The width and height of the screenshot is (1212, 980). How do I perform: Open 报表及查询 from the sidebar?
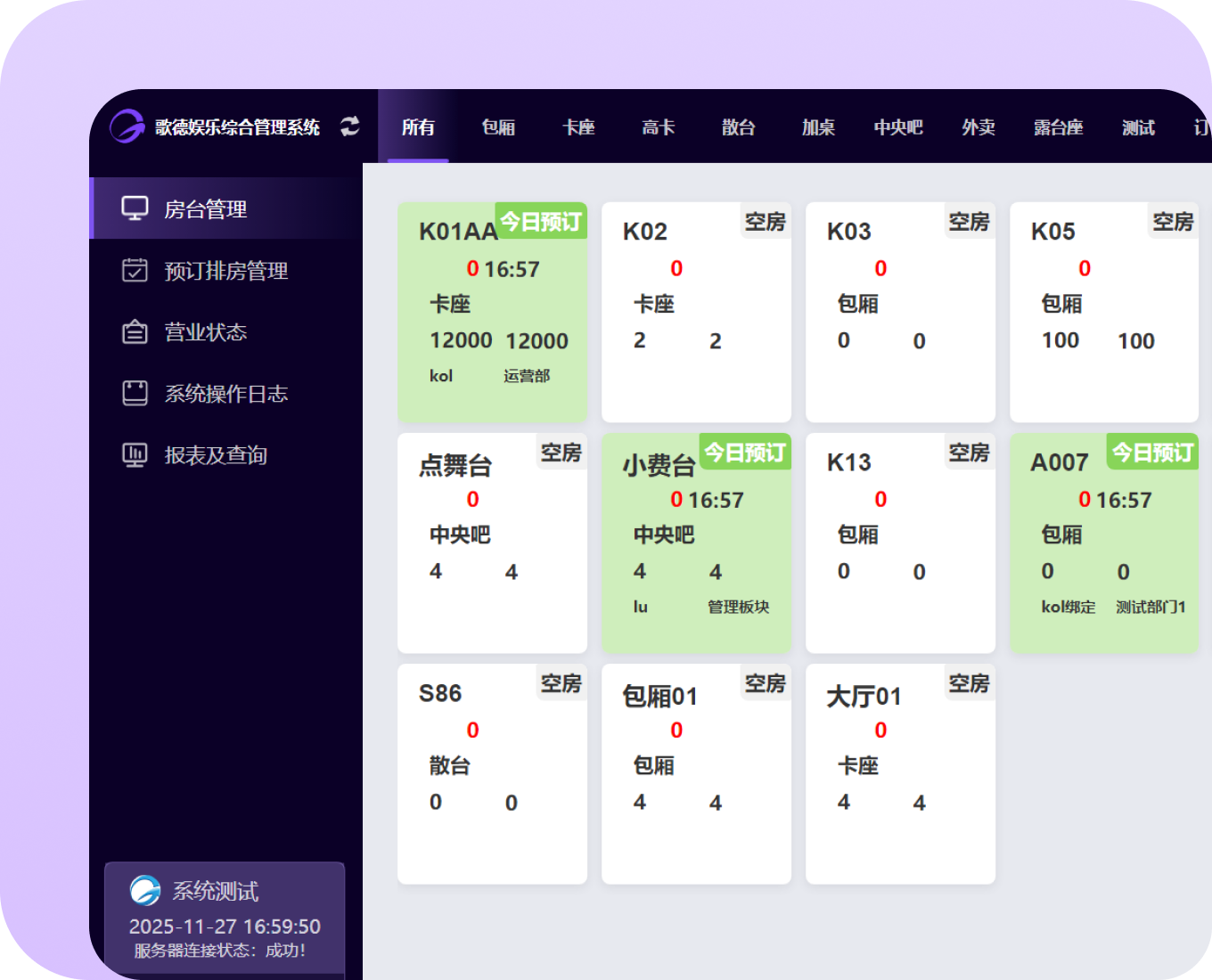coord(216,455)
